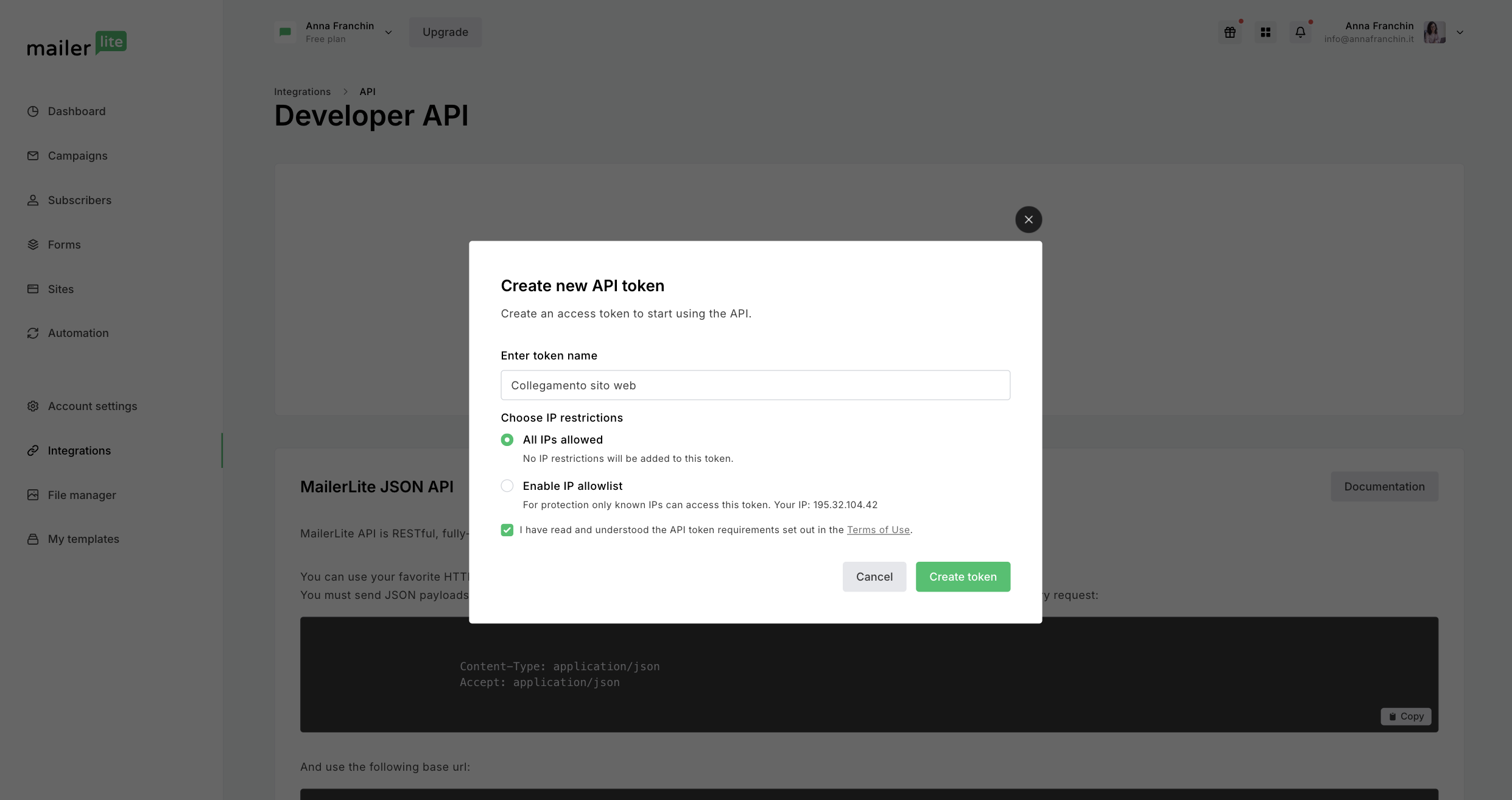Click the Account settings gear icon
1512x800 pixels.
click(x=33, y=406)
